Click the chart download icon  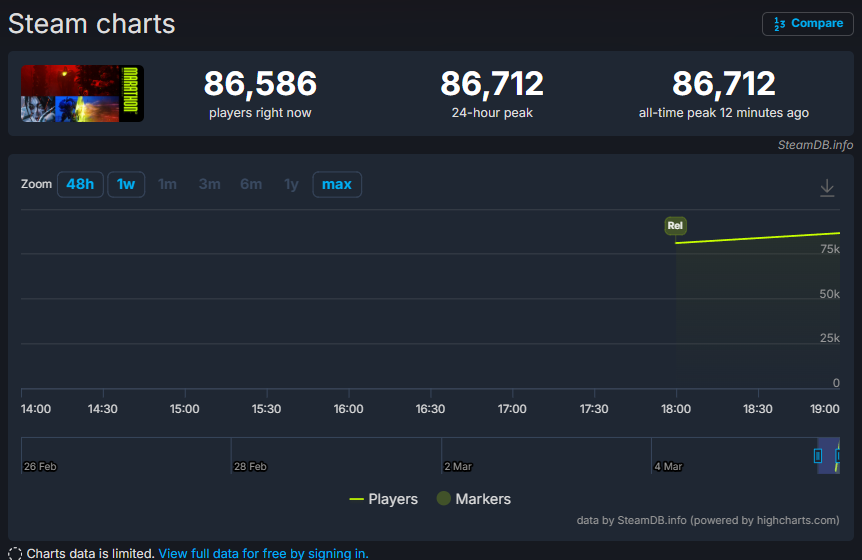pyautogui.click(x=827, y=187)
